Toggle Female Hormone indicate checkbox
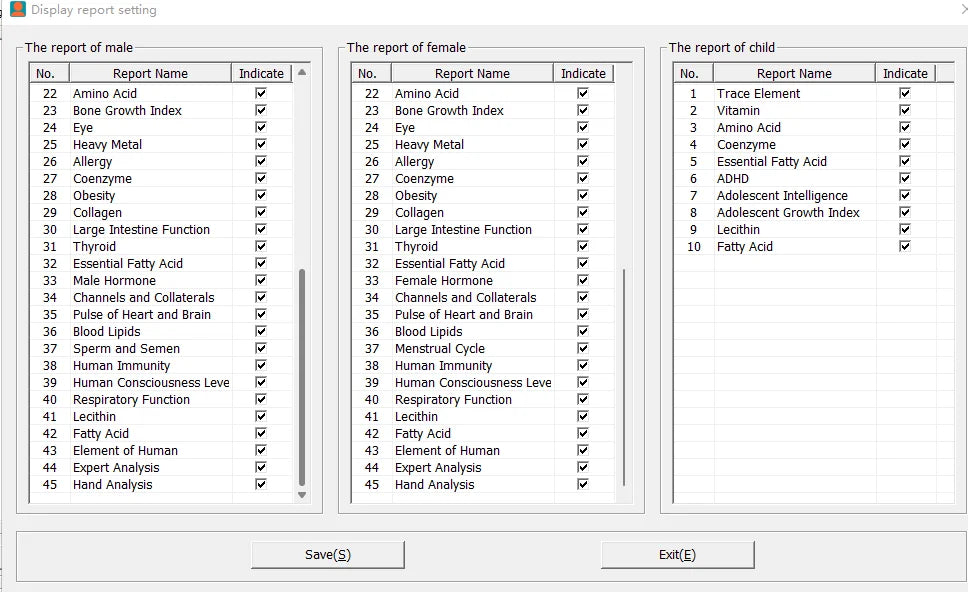Screen dimensions: 968x592 (x=583, y=280)
